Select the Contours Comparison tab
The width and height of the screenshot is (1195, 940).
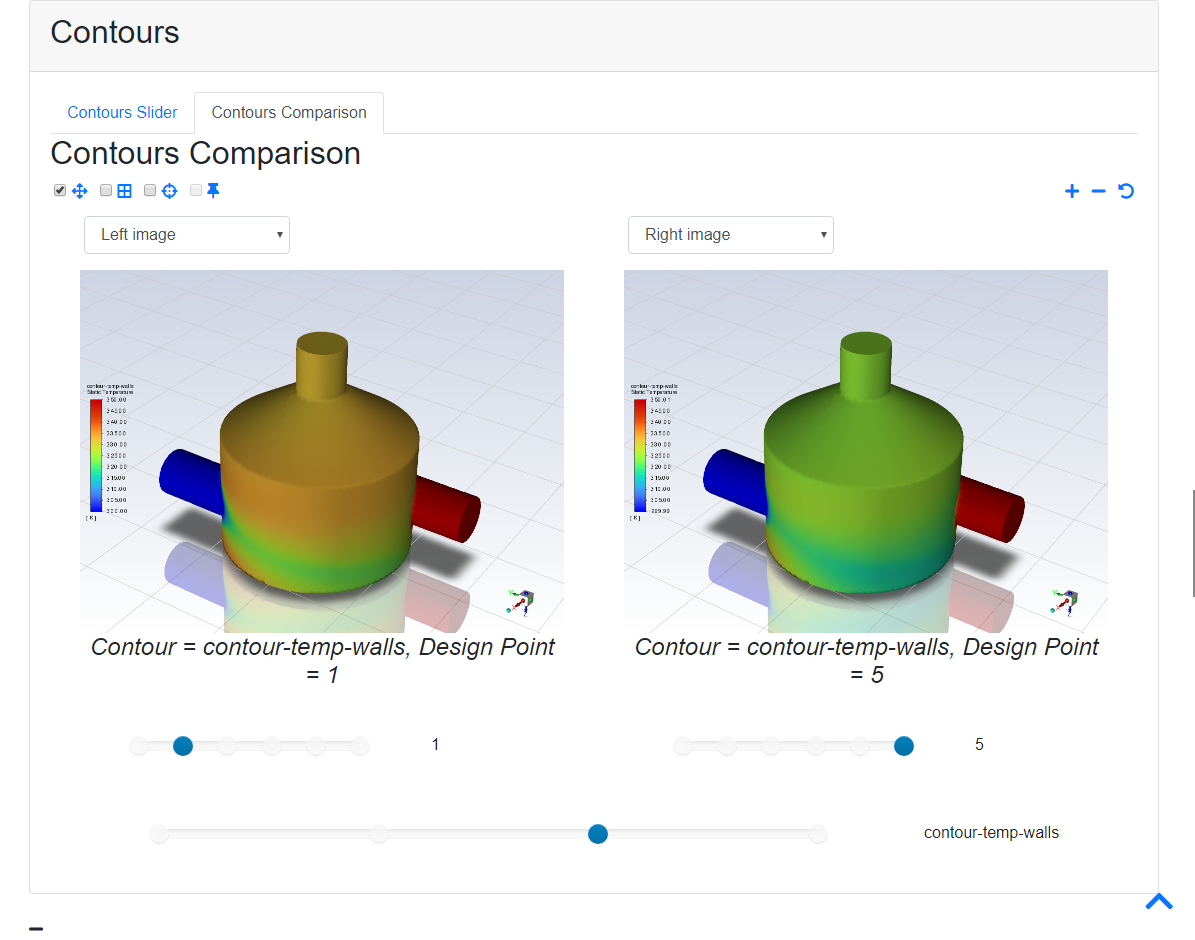click(289, 112)
